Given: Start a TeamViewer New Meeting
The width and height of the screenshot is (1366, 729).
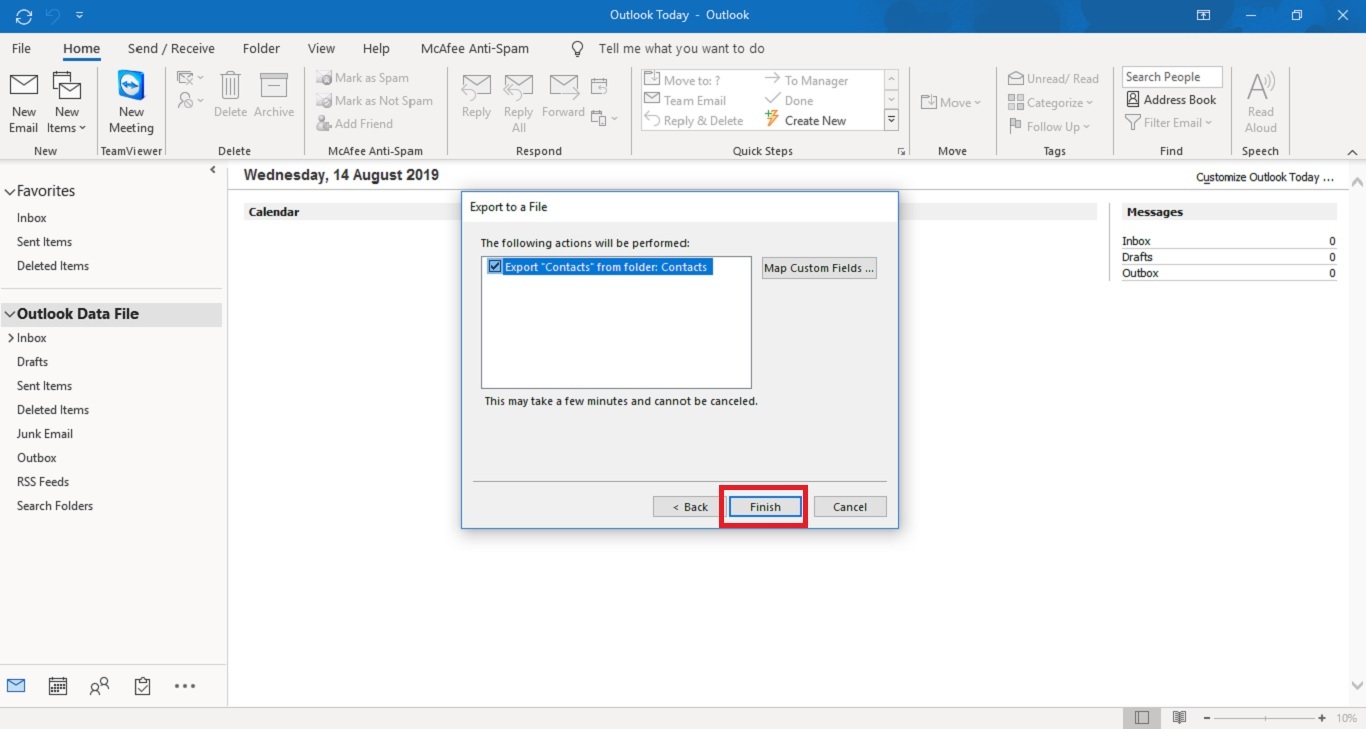Looking at the screenshot, I should [131, 103].
